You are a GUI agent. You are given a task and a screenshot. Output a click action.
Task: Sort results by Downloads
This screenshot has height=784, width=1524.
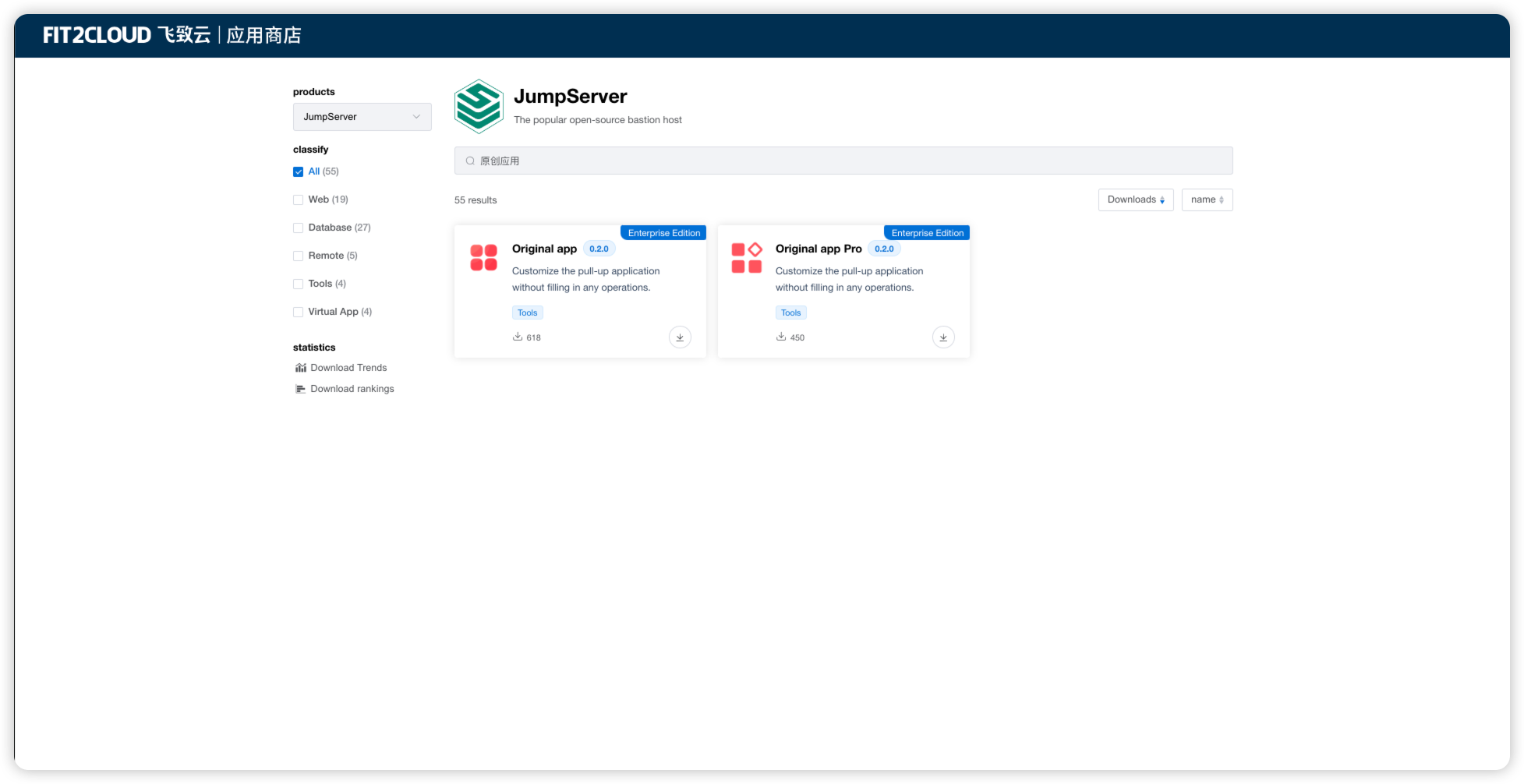tap(1136, 200)
